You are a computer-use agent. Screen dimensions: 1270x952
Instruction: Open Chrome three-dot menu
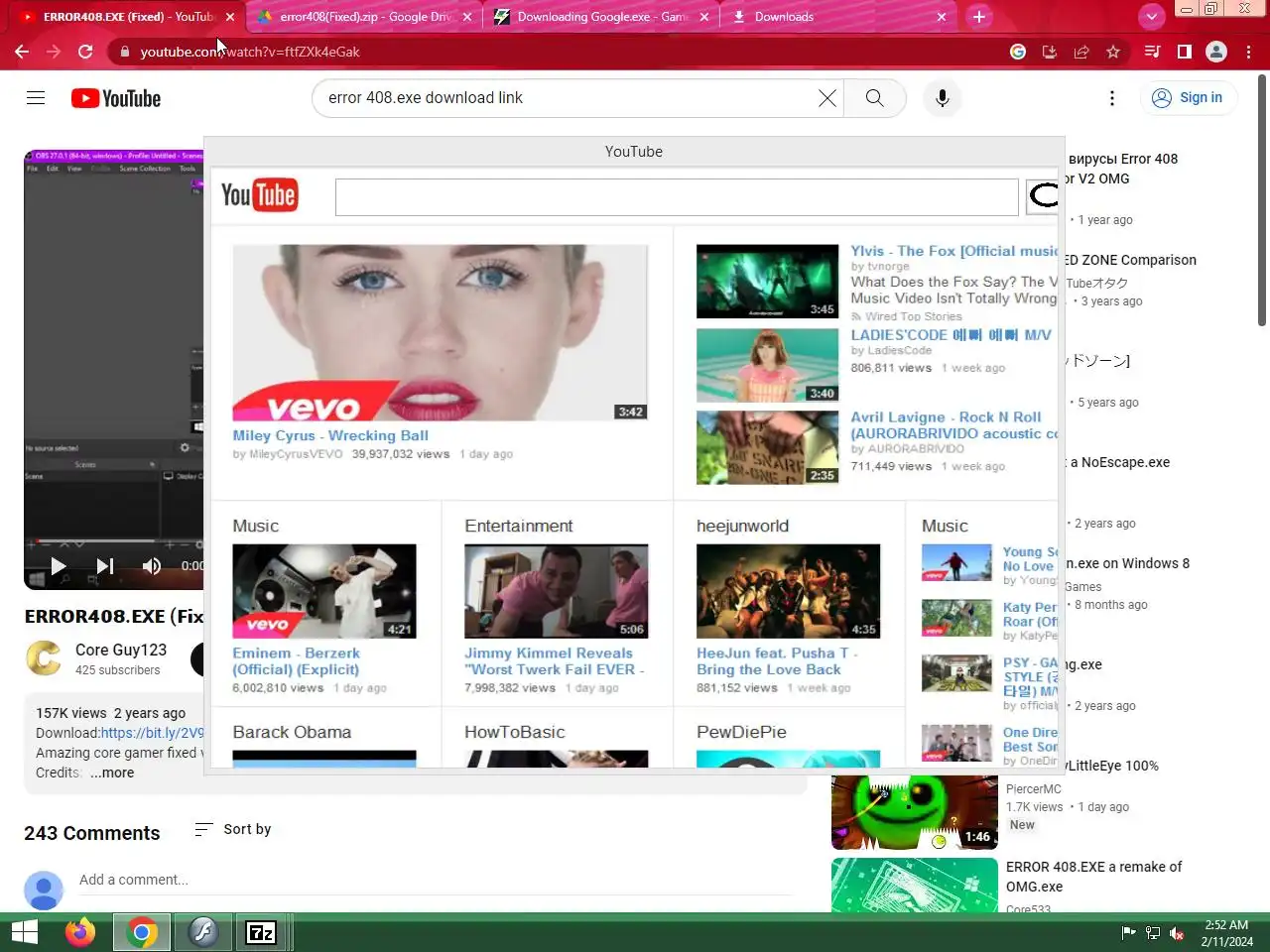click(1248, 52)
